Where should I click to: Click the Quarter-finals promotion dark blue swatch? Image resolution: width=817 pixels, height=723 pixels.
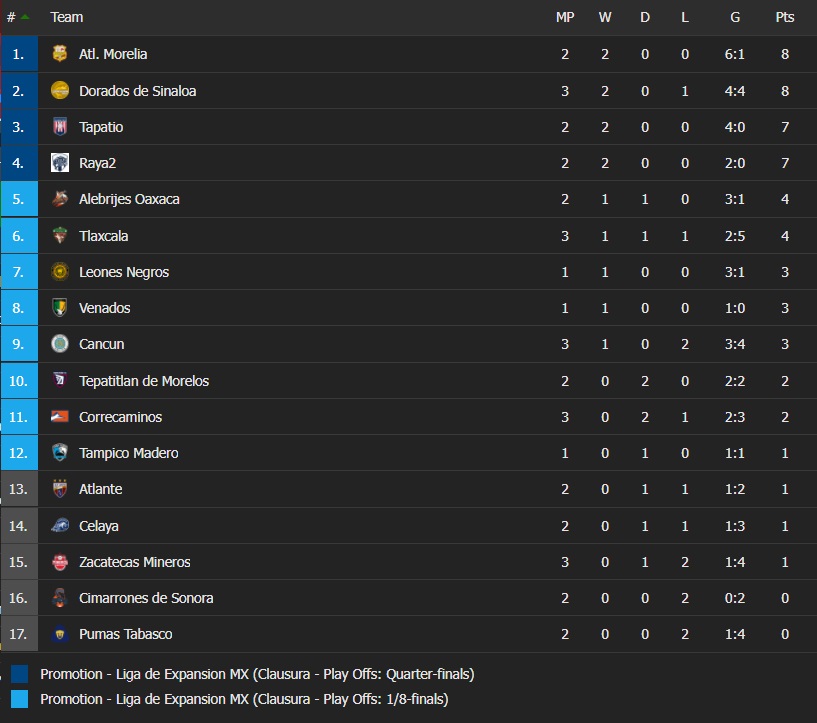click(x=20, y=674)
